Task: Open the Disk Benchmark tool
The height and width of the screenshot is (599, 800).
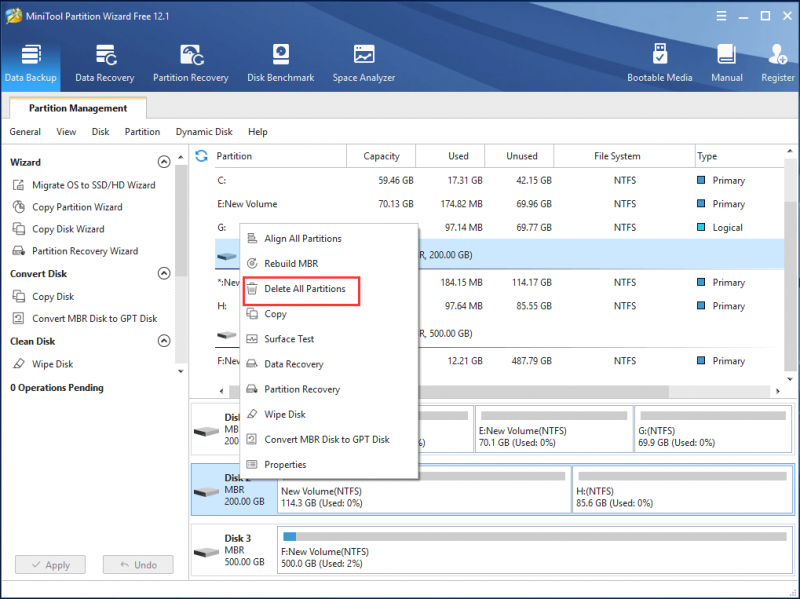Action: tap(281, 64)
